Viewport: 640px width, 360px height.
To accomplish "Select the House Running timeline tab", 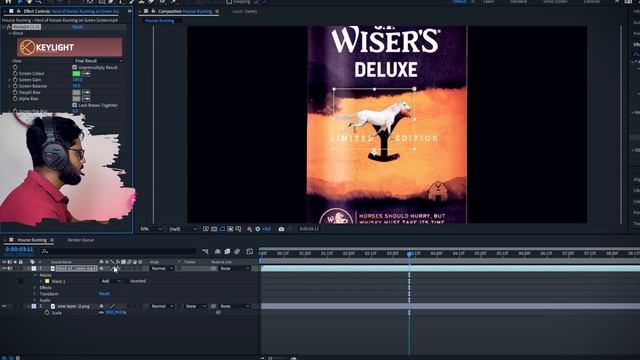I will click(x=32, y=240).
